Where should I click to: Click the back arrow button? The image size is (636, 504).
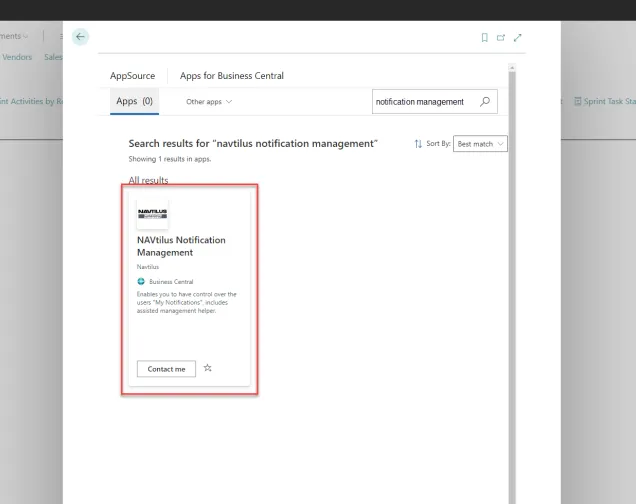pos(80,37)
